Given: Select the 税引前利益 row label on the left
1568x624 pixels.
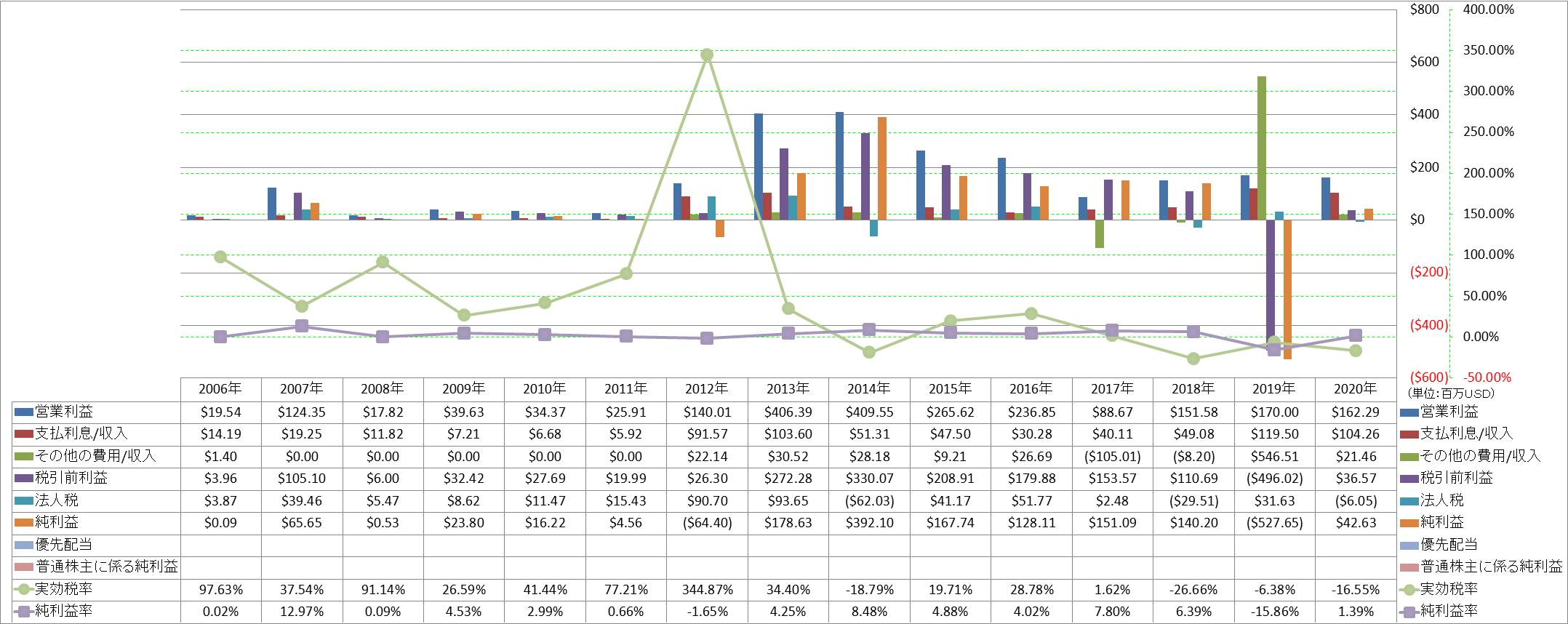Looking at the screenshot, I should [x=71, y=479].
